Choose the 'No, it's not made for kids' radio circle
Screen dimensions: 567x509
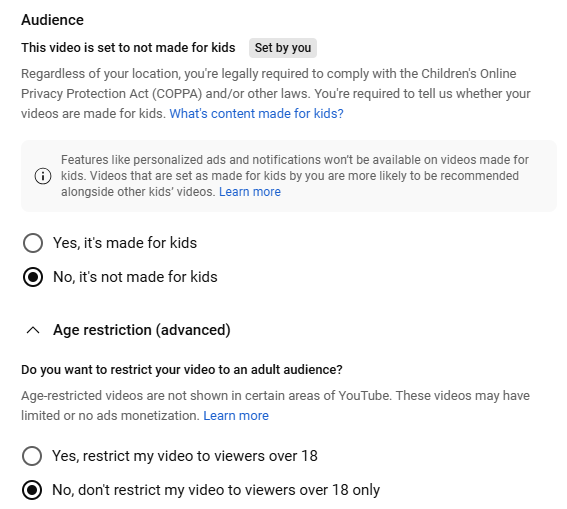pos(33,277)
